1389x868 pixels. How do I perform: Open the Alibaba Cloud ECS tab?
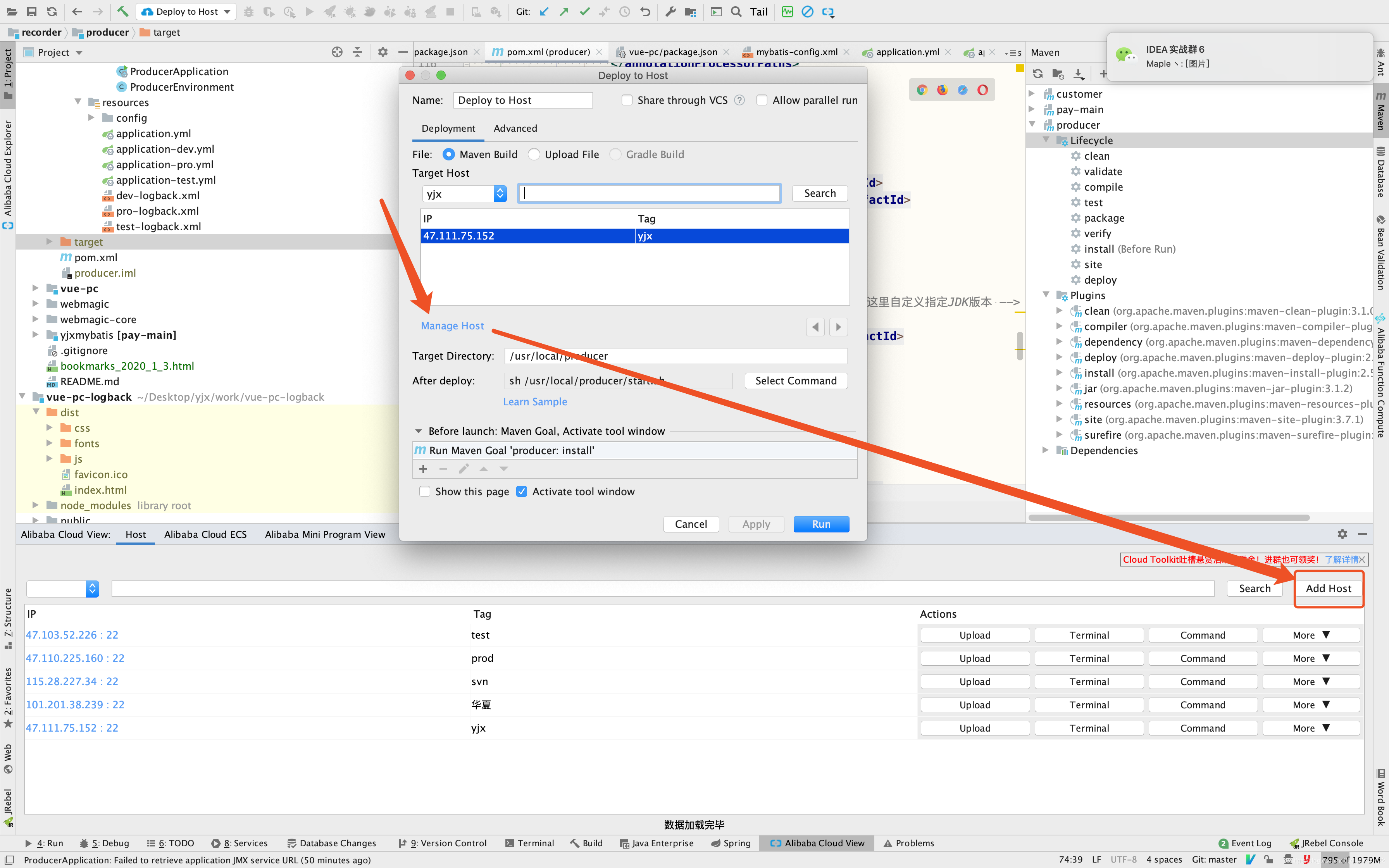point(205,534)
